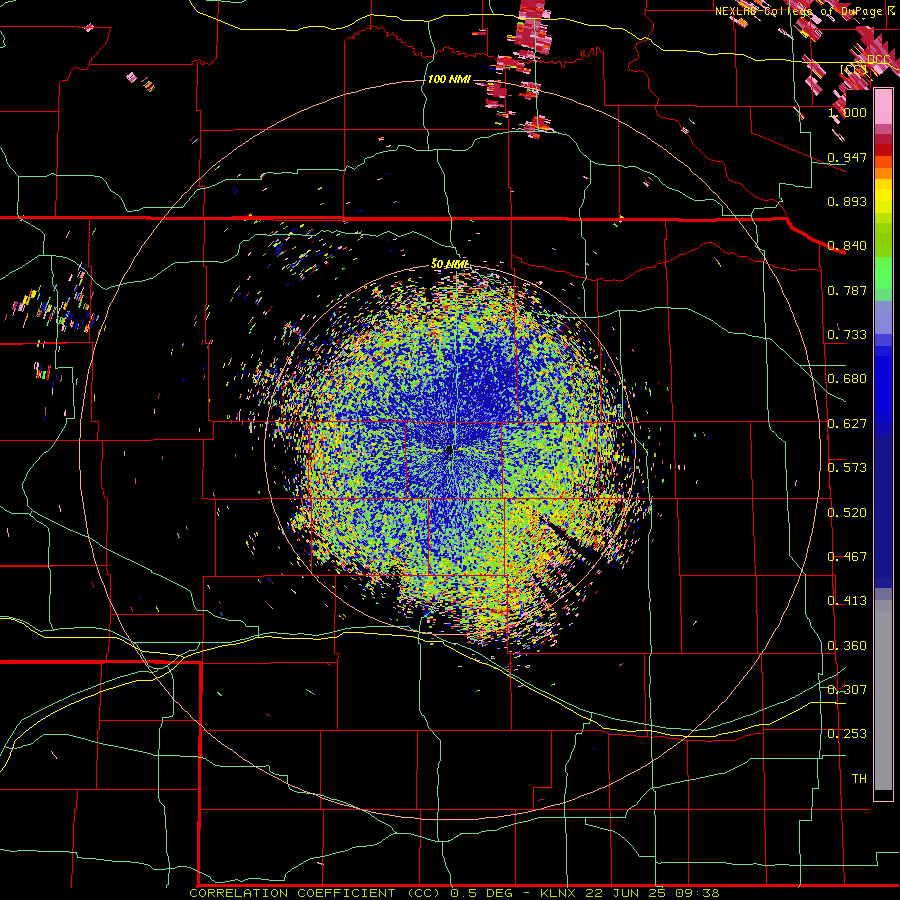Click the 0.893 color scale label

(x=847, y=201)
